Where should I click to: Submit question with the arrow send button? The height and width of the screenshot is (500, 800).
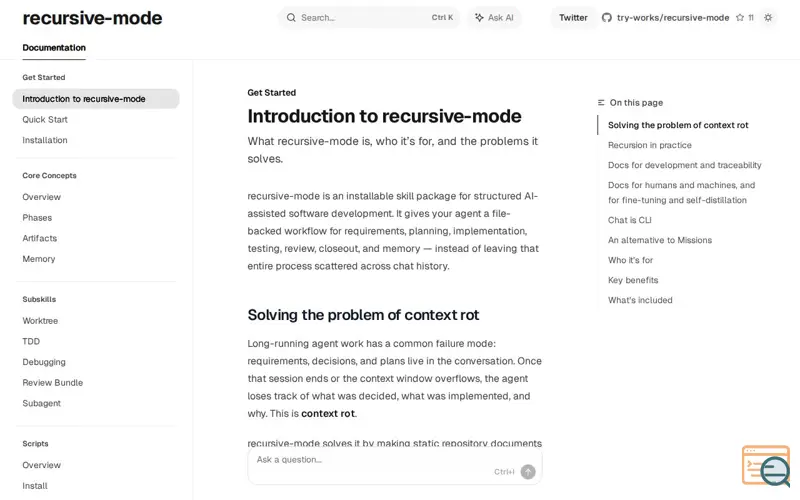528,471
